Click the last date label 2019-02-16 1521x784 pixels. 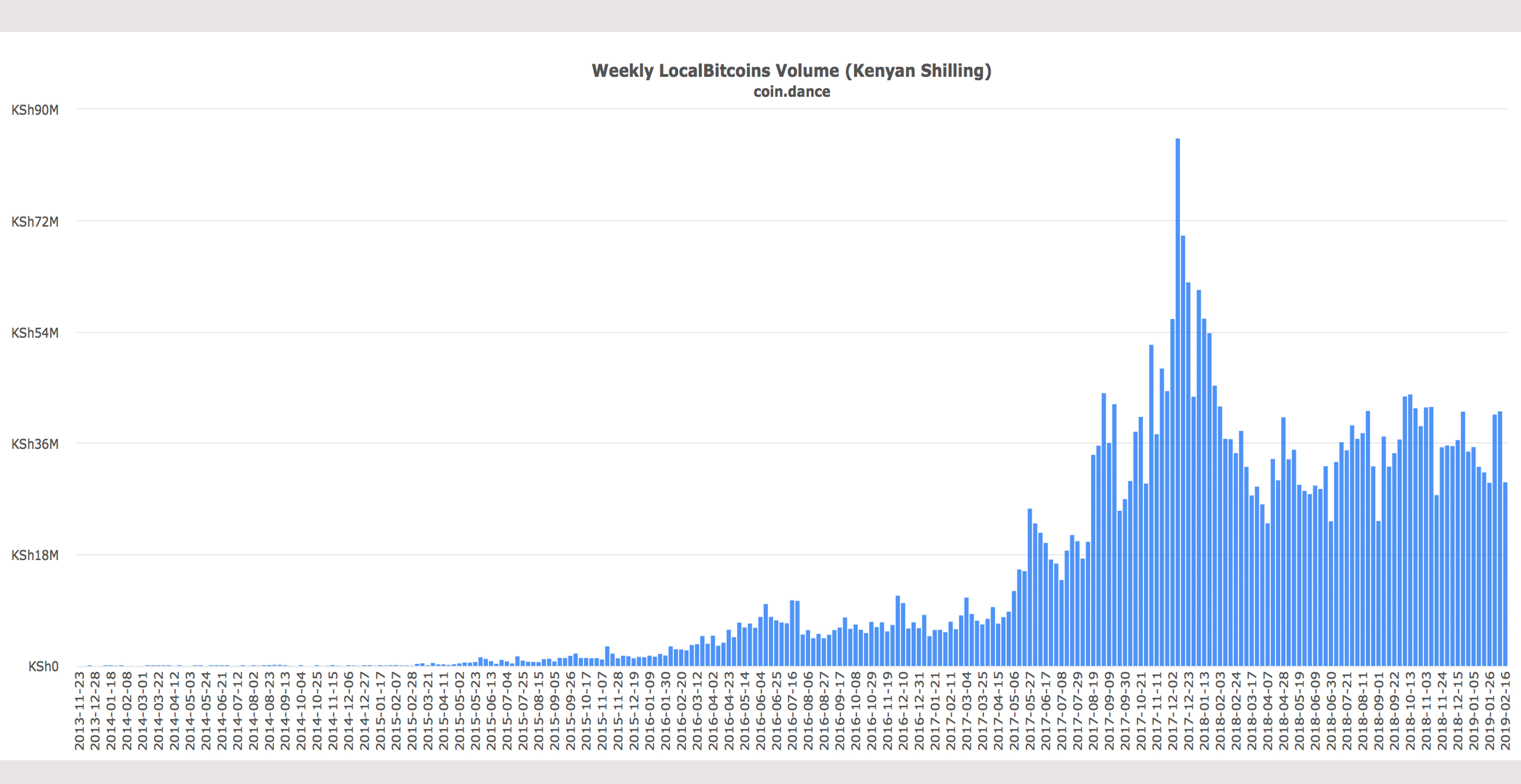pyautogui.click(x=1505, y=711)
